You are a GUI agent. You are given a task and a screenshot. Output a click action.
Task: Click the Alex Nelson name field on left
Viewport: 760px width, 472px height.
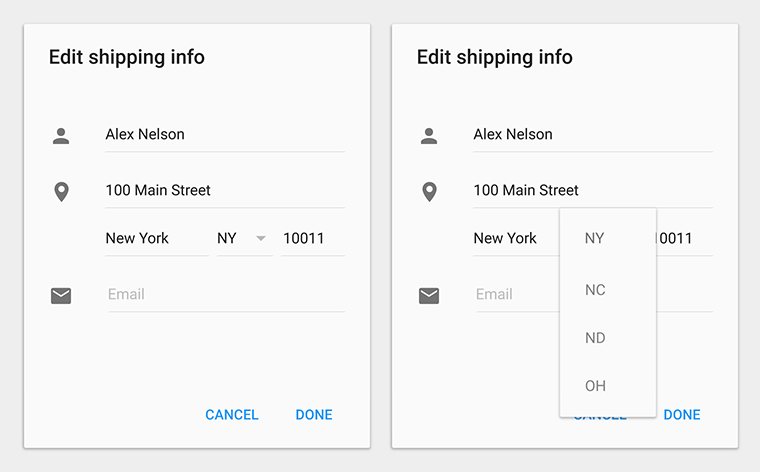[224, 135]
